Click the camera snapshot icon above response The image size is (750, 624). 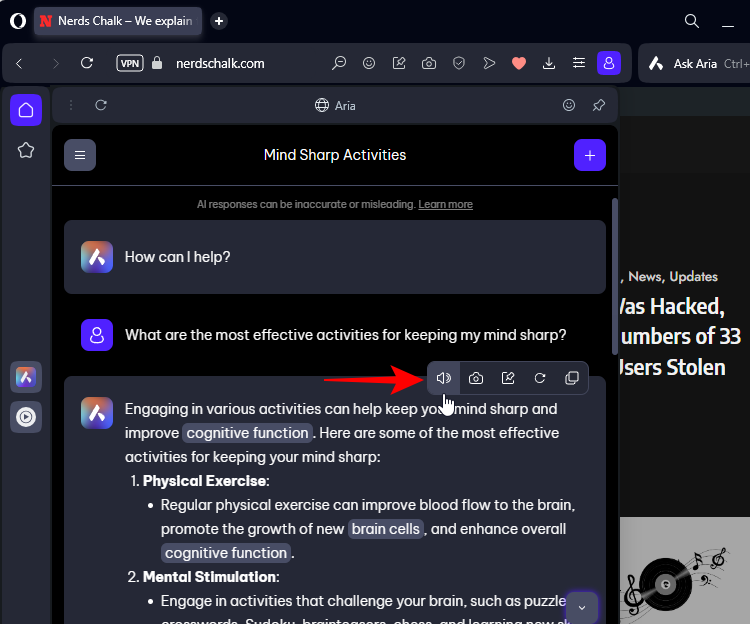476,378
